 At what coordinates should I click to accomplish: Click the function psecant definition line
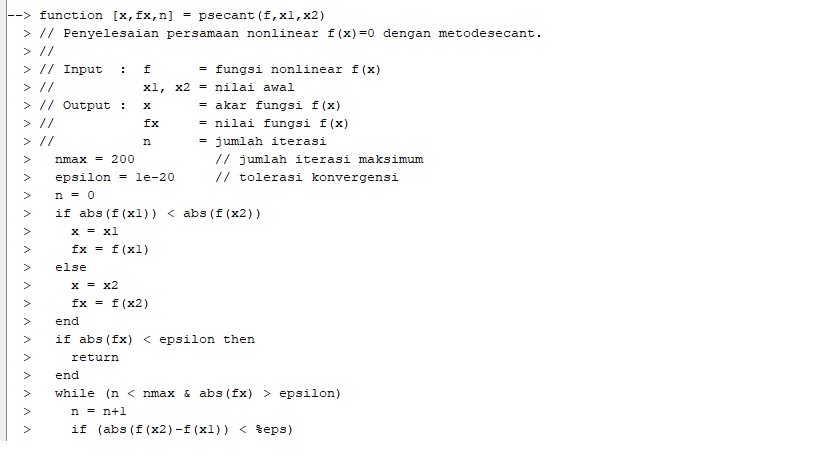click(182, 15)
